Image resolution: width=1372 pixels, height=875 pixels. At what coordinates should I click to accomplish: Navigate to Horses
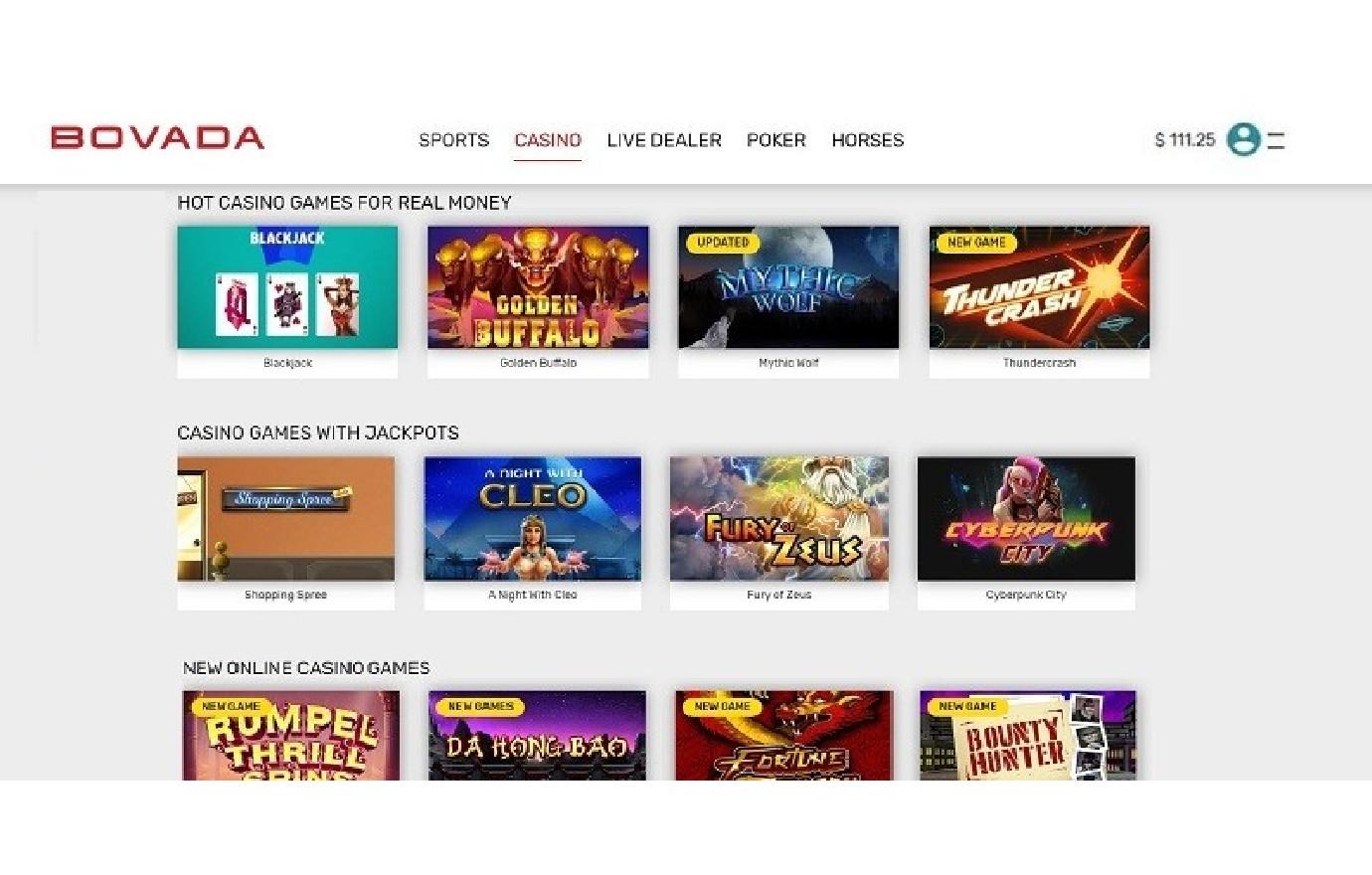tap(868, 140)
